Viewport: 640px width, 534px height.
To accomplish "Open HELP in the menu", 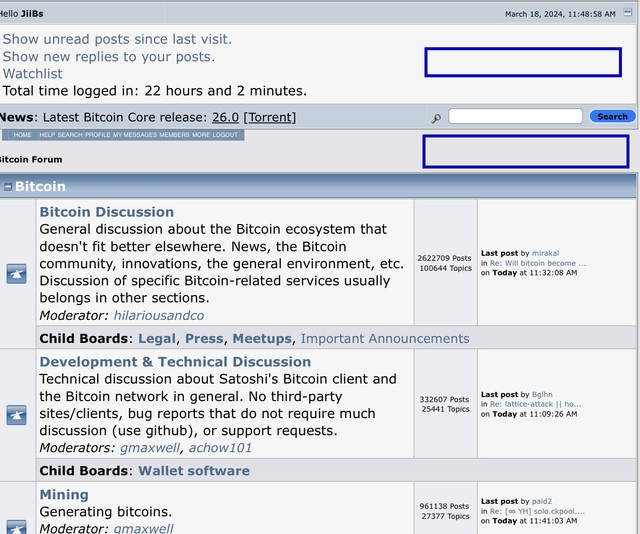I will tap(47, 135).
